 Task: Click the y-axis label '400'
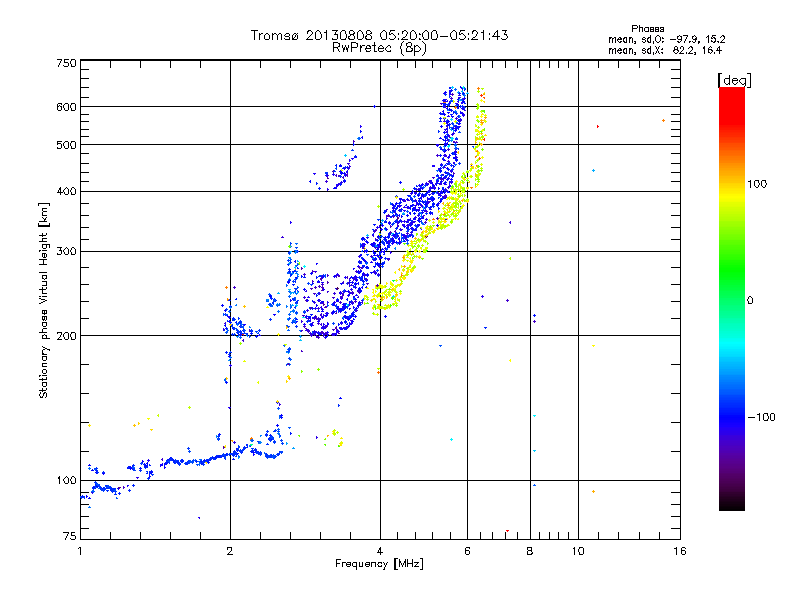pyautogui.click(x=66, y=191)
